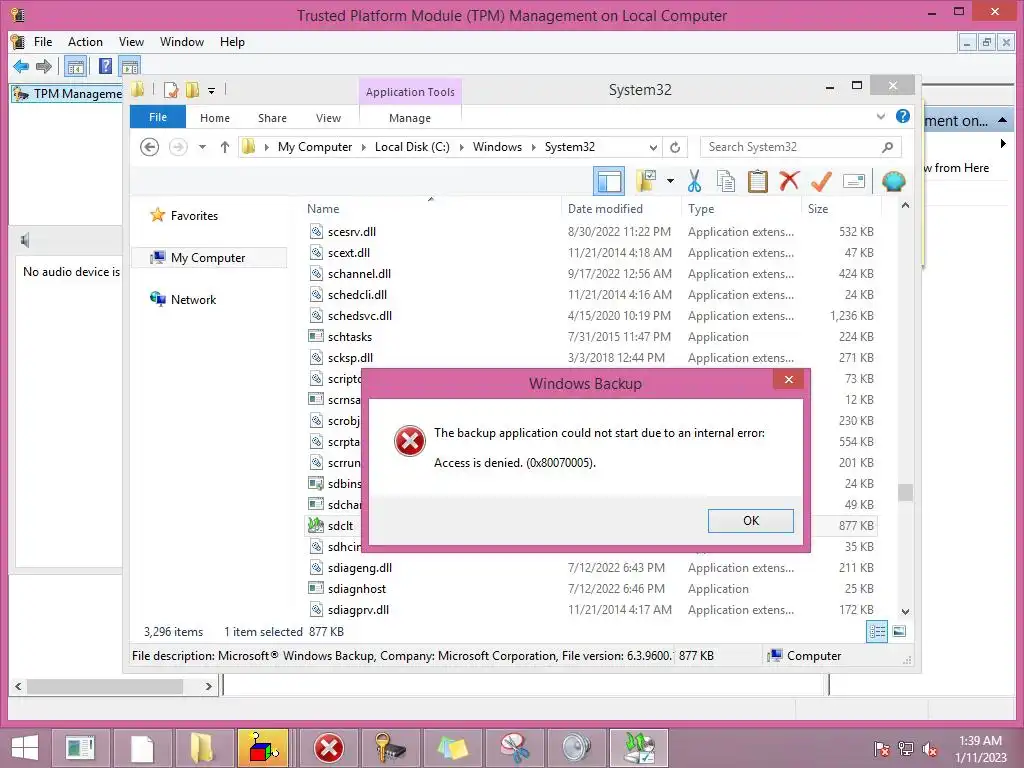Click the Paste clipboard icon in Explorer toolbar

(758, 181)
